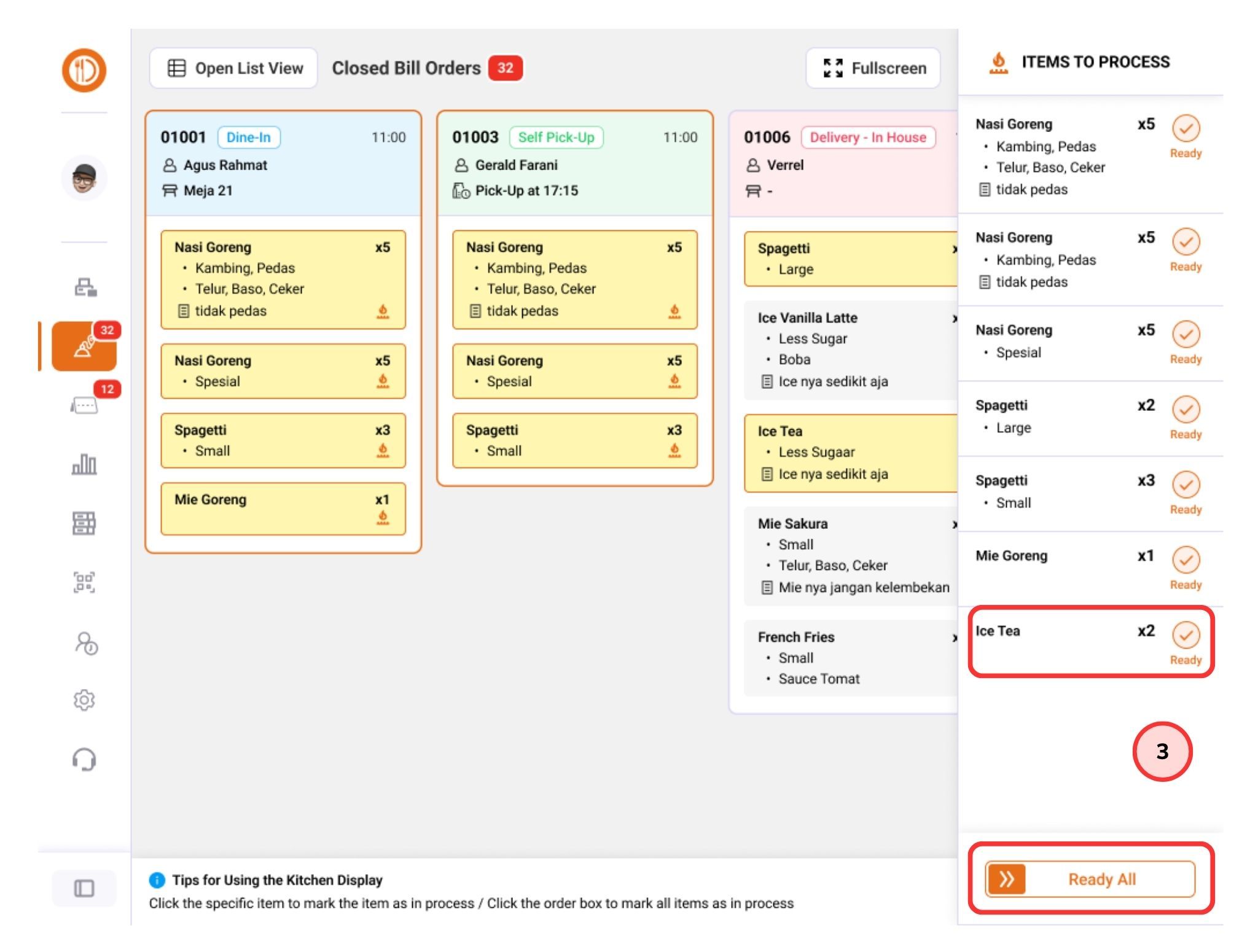Image resolution: width=1258 pixels, height=952 pixels.
Task: Open the kitchen display sidebar icon
Action: (84, 346)
